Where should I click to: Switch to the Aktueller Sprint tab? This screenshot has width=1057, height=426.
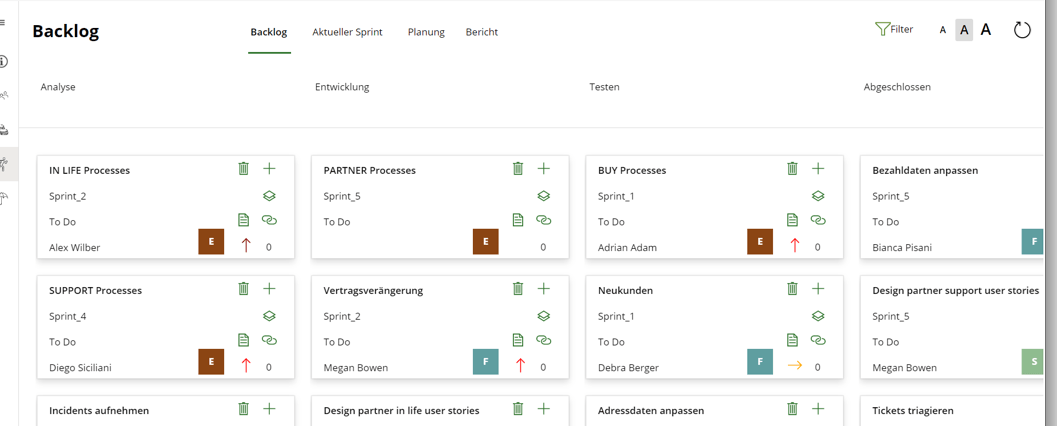(x=347, y=32)
